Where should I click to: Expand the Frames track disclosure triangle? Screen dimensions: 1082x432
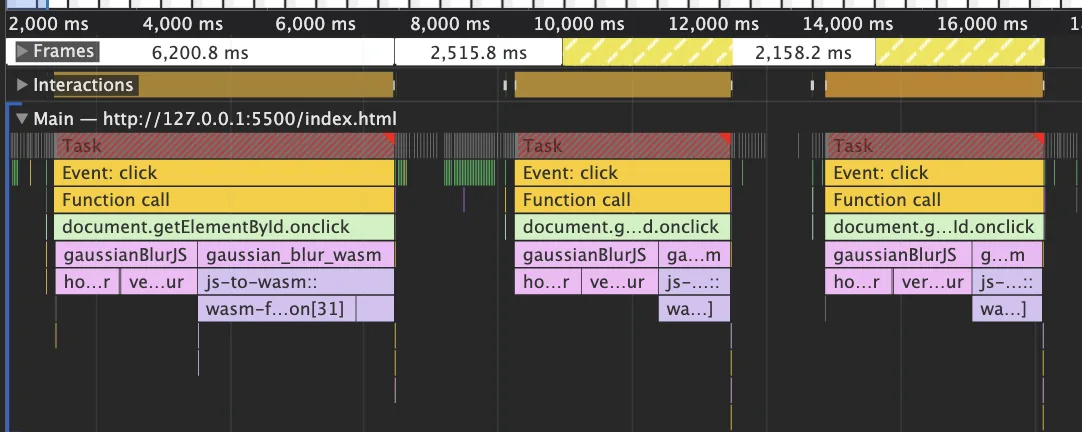(22, 52)
